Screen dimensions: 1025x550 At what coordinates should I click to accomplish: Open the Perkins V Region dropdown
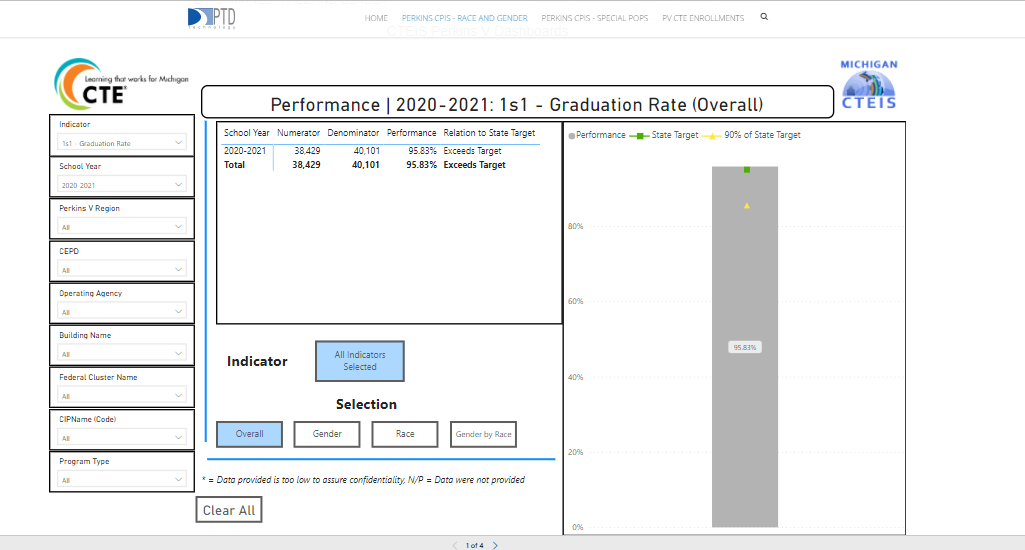[122, 227]
